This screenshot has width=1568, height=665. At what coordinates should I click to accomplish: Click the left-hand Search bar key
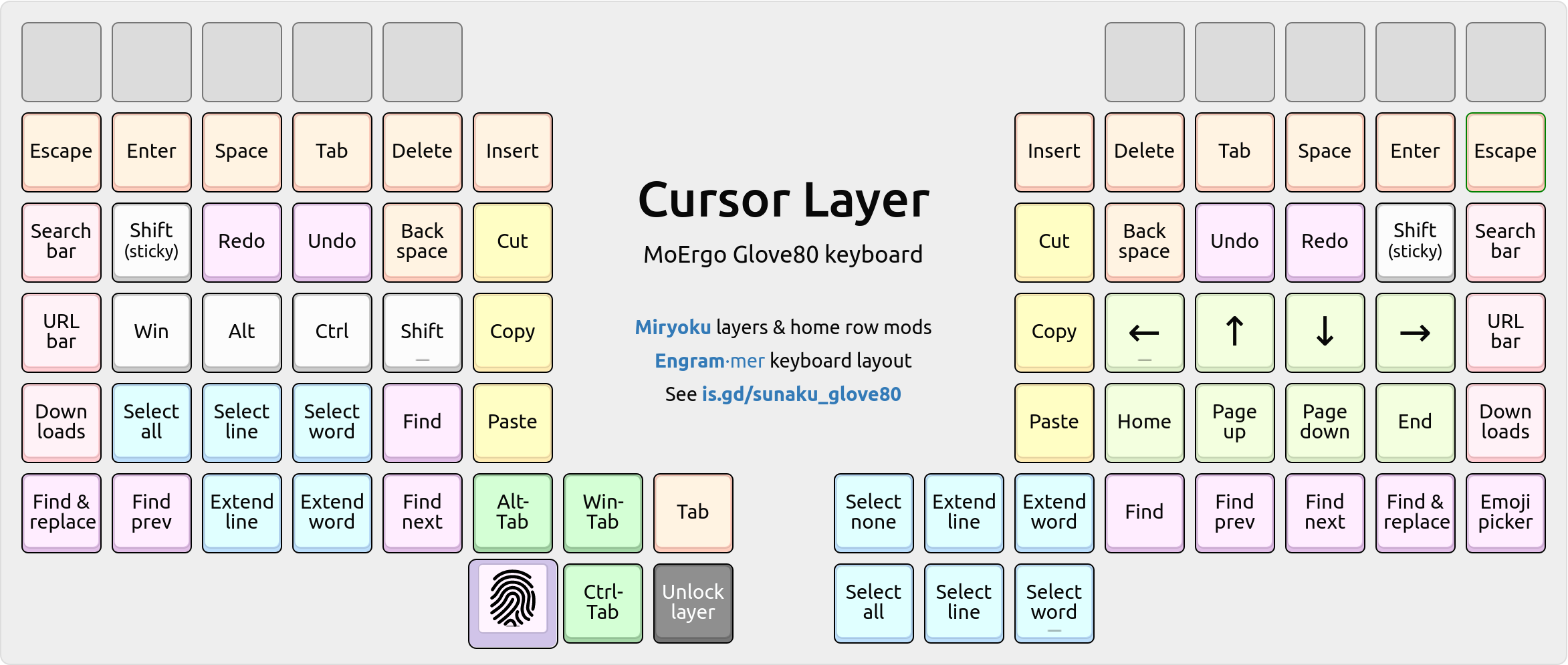click(x=61, y=243)
